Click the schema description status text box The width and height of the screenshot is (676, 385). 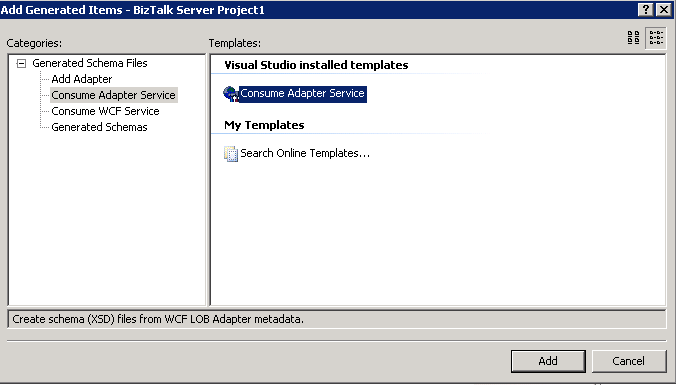(x=337, y=319)
